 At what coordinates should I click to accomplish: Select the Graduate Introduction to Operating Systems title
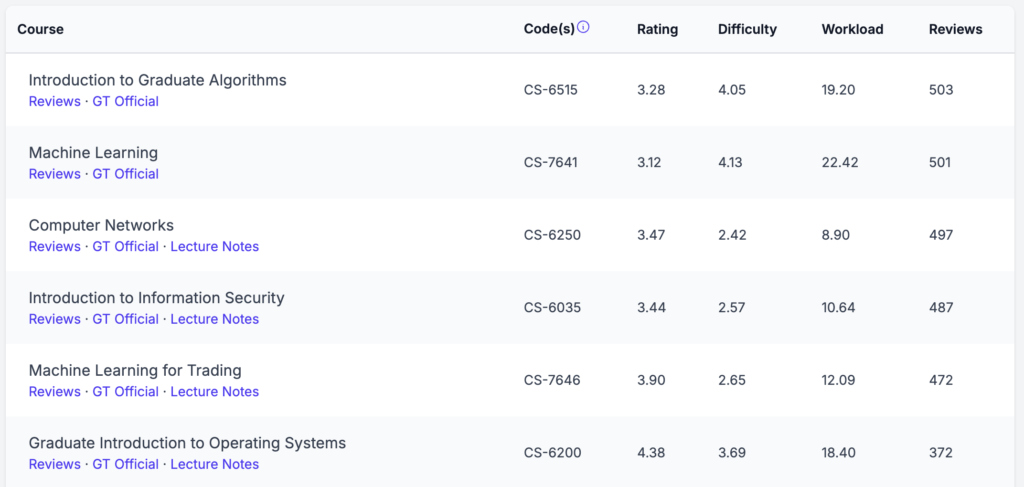pyautogui.click(x=187, y=443)
